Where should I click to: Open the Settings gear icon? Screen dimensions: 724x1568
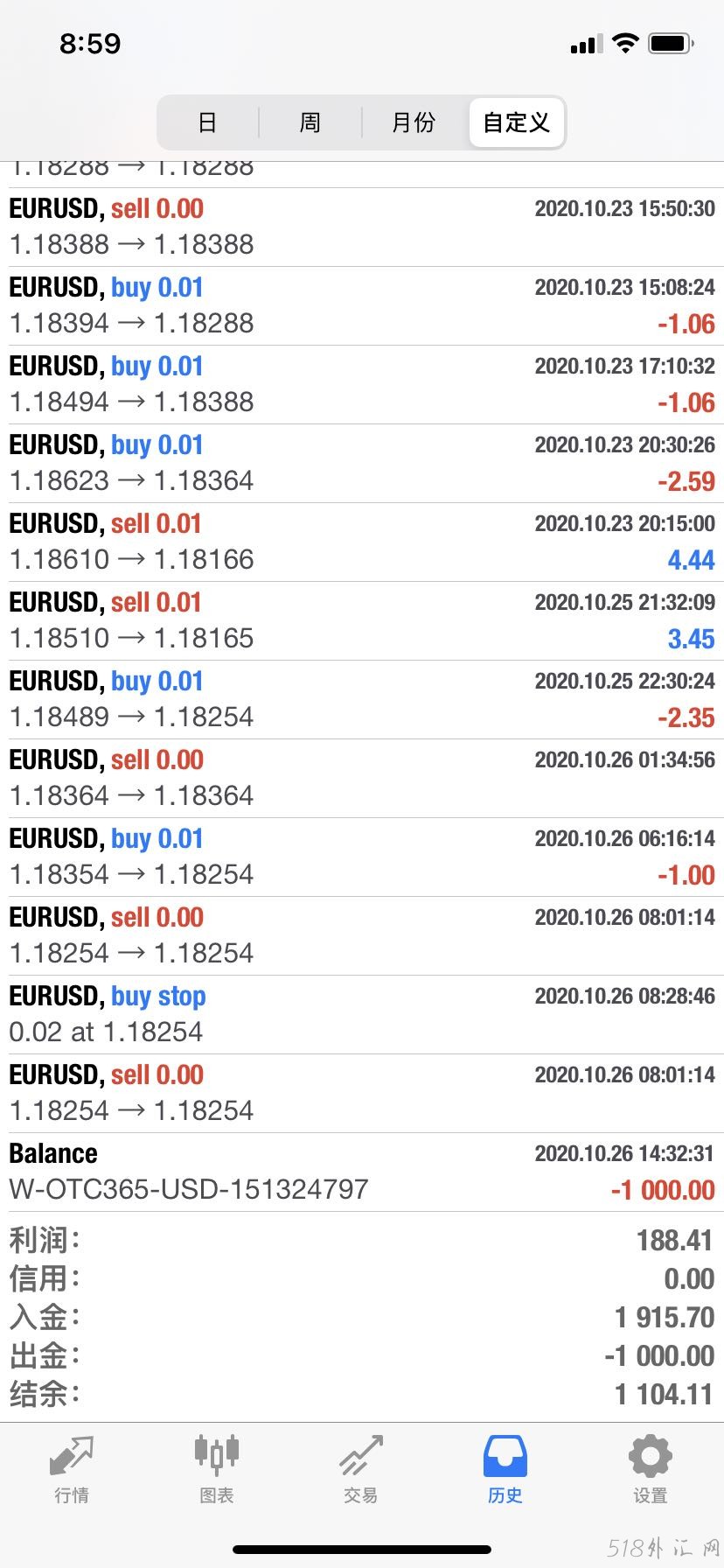click(651, 1455)
